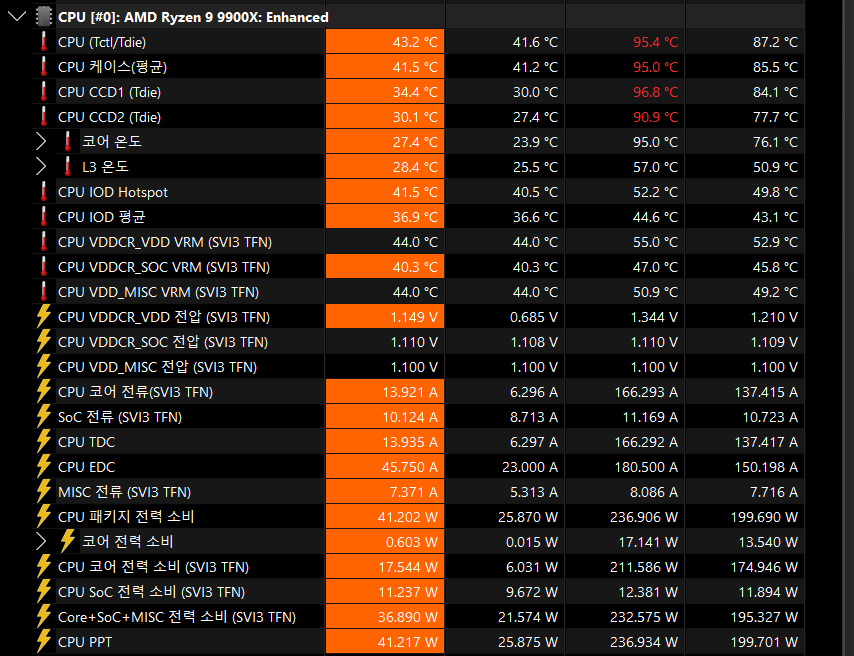Click the maximum value 180.500 A

(646, 467)
